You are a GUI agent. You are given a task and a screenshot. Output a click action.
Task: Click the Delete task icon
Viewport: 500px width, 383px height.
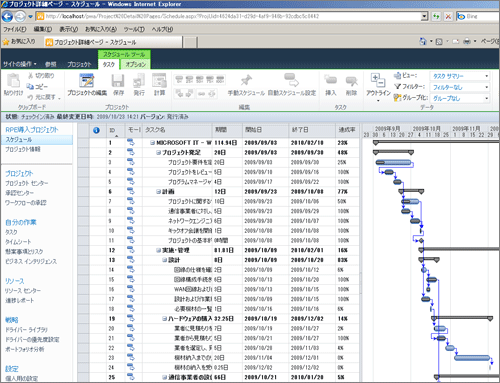pos(351,80)
